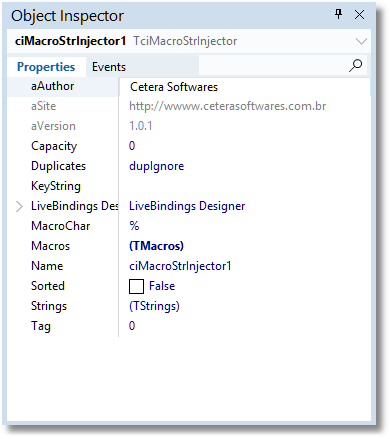Click the ceterasoftwares.com.br URL value
Viewport: 390px width, 439px height.
coord(228,106)
